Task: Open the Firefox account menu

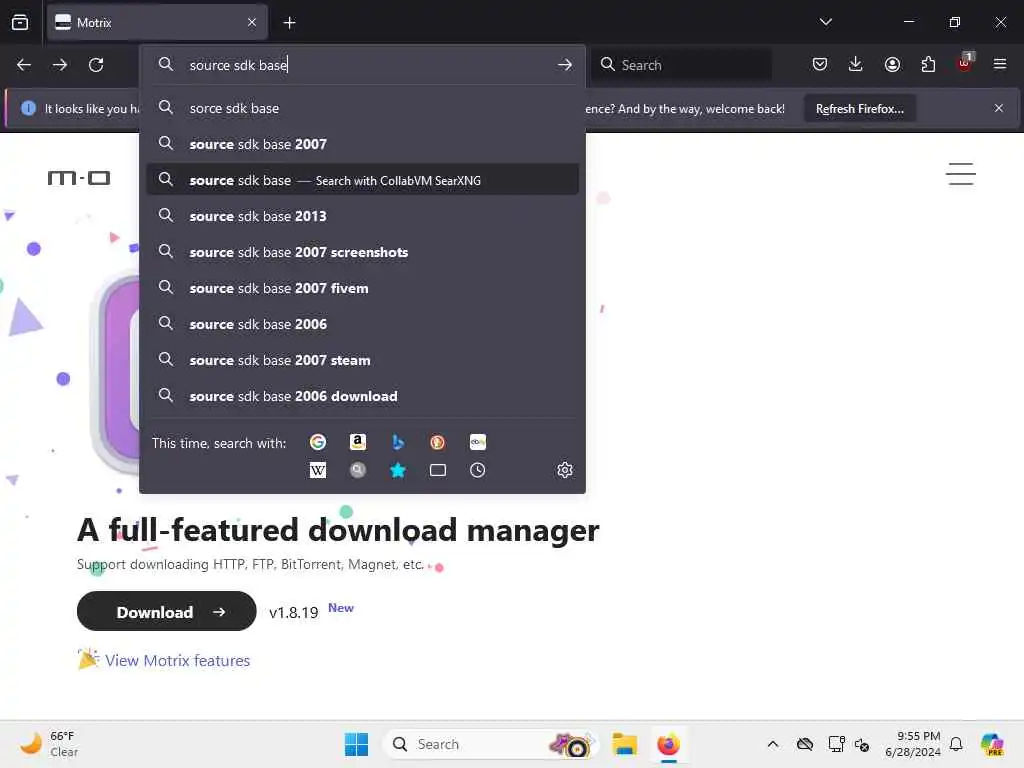Action: pyautogui.click(x=892, y=64)
